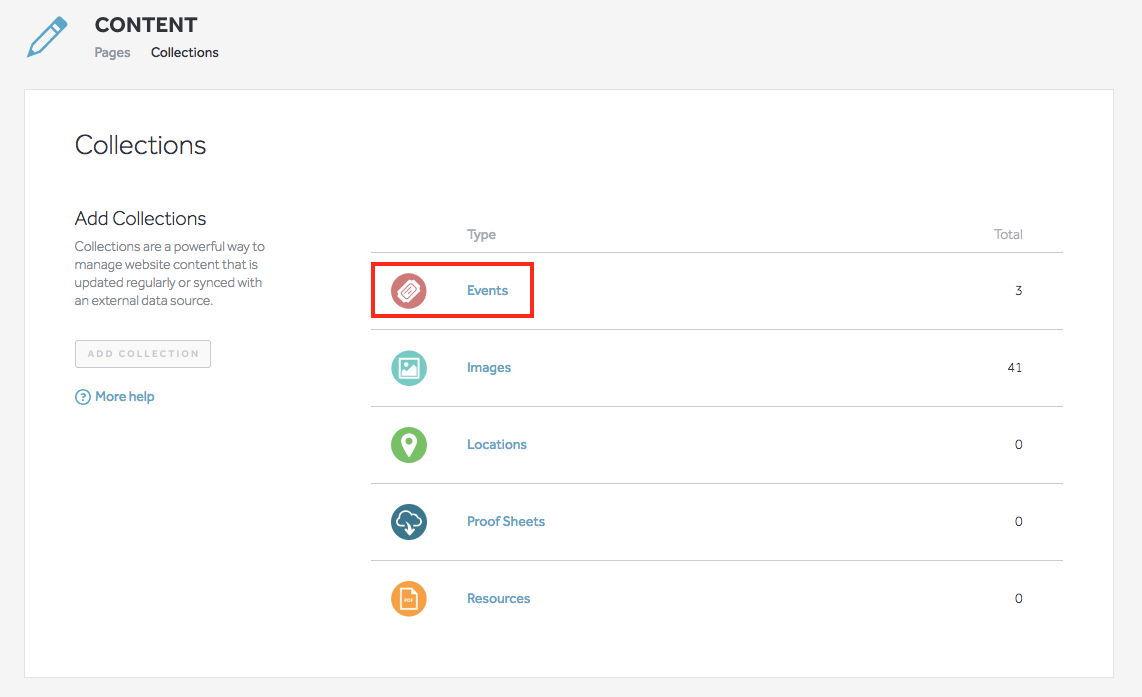
Task: Click the green Locations pin icon
Action: pyautogui.click(x=409, y=445)
